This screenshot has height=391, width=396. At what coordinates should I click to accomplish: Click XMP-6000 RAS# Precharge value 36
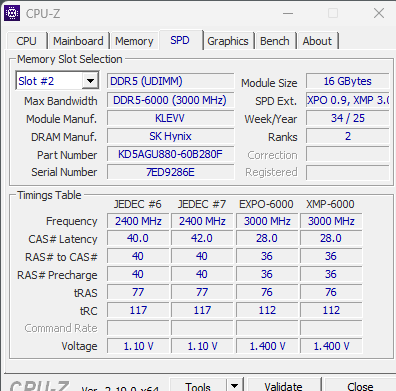click(331, 274)
